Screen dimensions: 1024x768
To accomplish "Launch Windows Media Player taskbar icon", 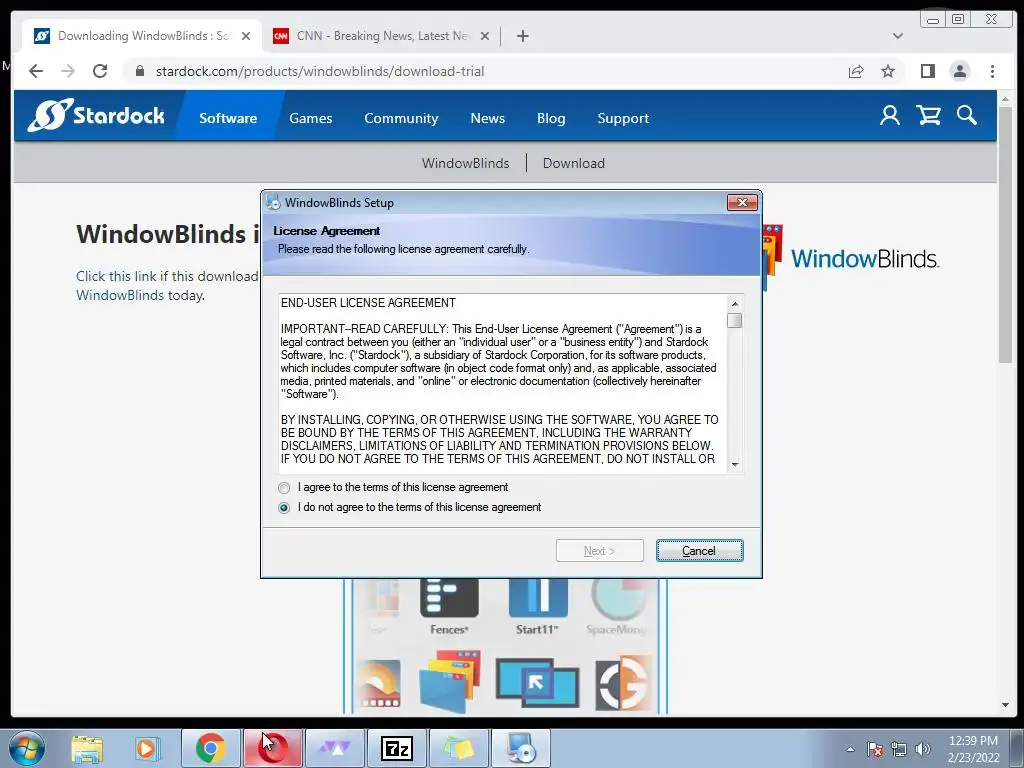I will [147, 748].
